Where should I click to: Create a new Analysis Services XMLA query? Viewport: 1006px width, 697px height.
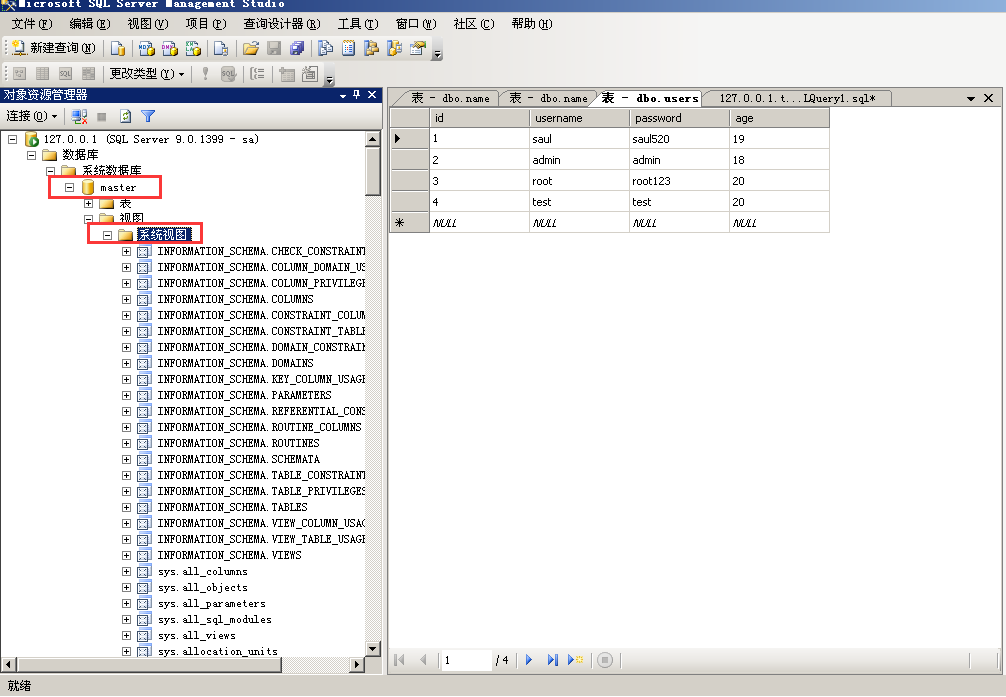192,48
